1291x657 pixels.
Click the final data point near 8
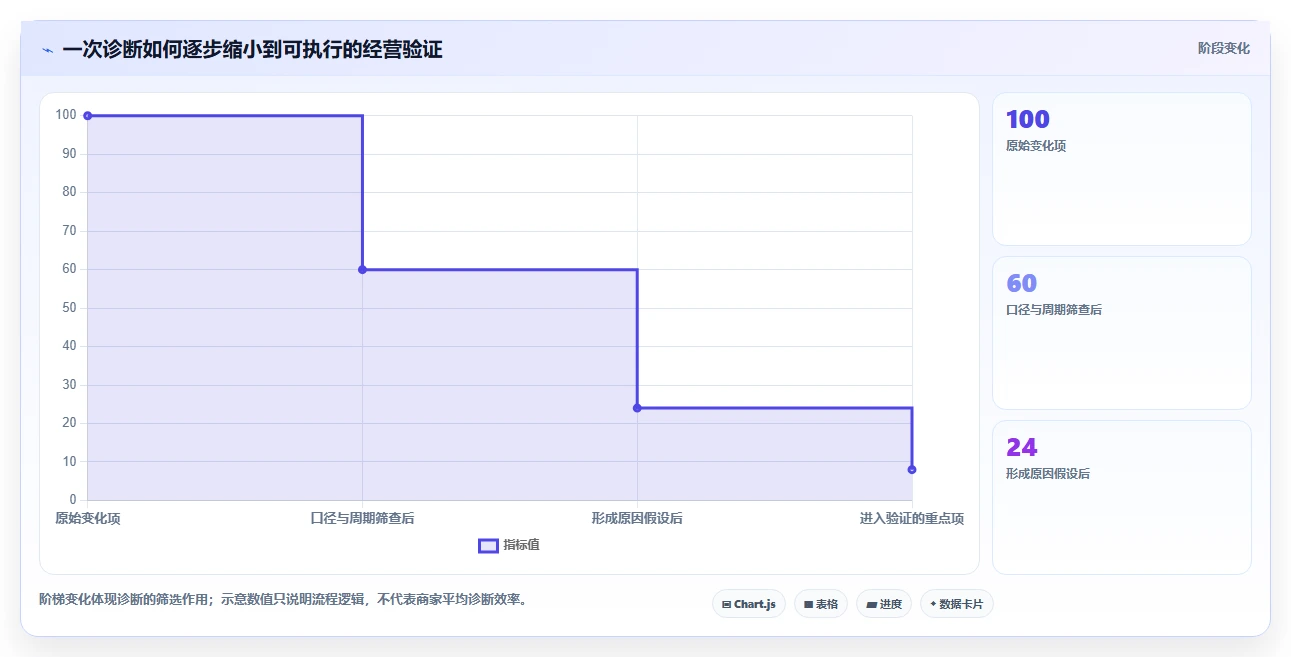(x=912, y=469)
